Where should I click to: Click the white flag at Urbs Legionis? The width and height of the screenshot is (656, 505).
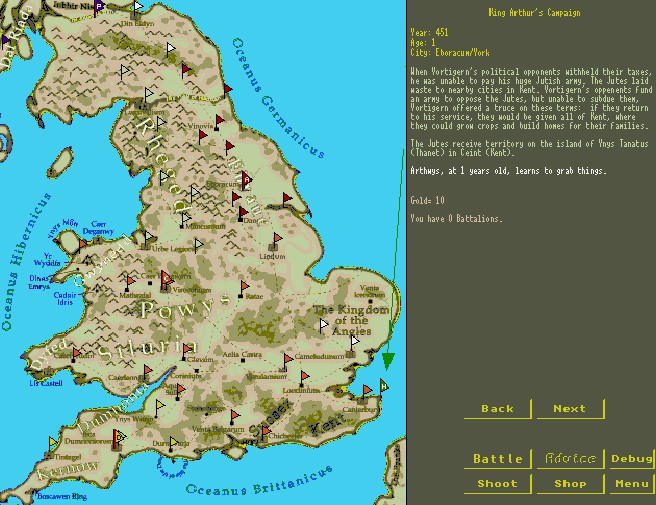tap(149, 239)
